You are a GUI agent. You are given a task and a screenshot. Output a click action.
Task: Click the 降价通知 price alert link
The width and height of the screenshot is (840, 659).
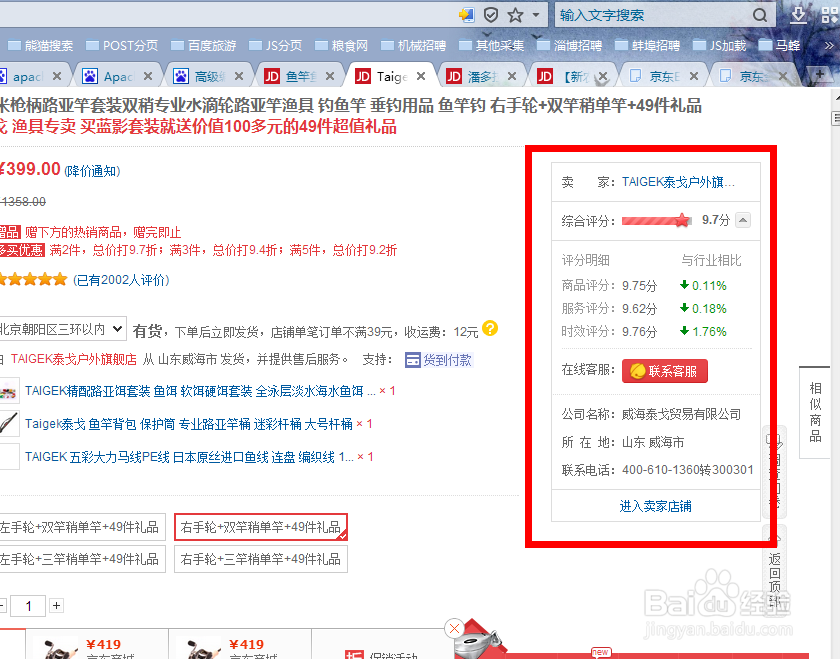(x=92, y=171)
